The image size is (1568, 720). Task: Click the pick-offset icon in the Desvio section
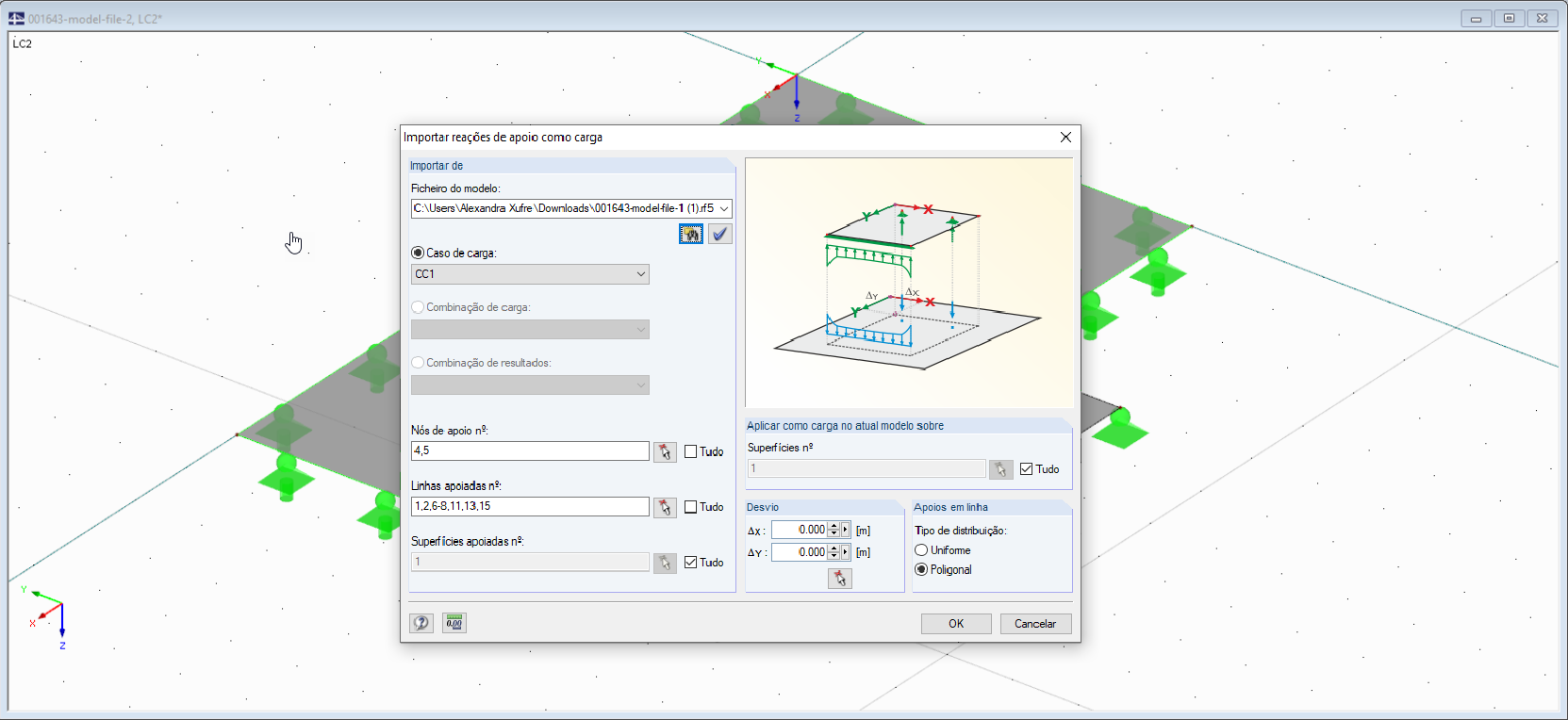coord(840,578)
